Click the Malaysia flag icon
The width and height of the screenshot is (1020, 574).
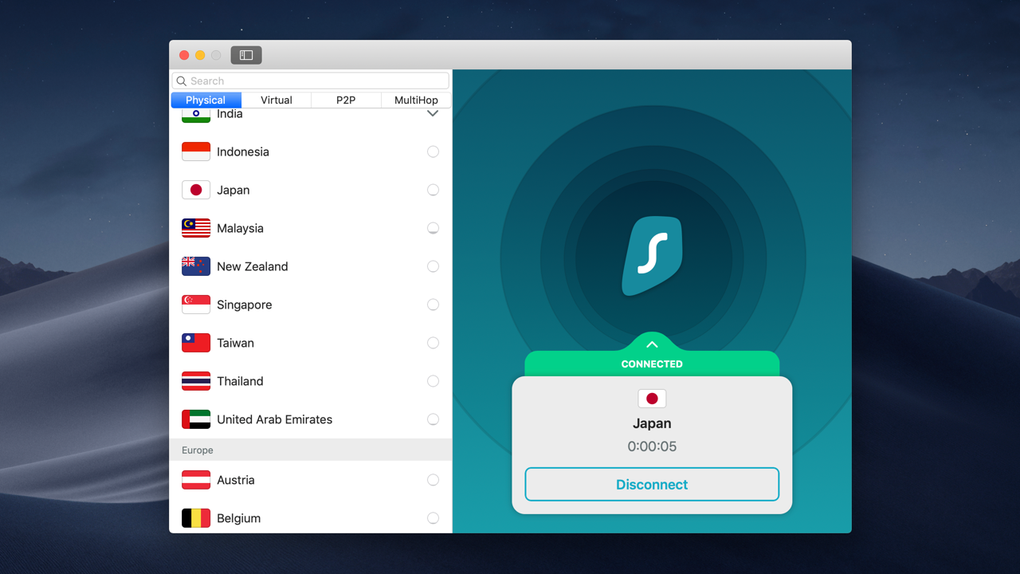[x=196, y=228]
